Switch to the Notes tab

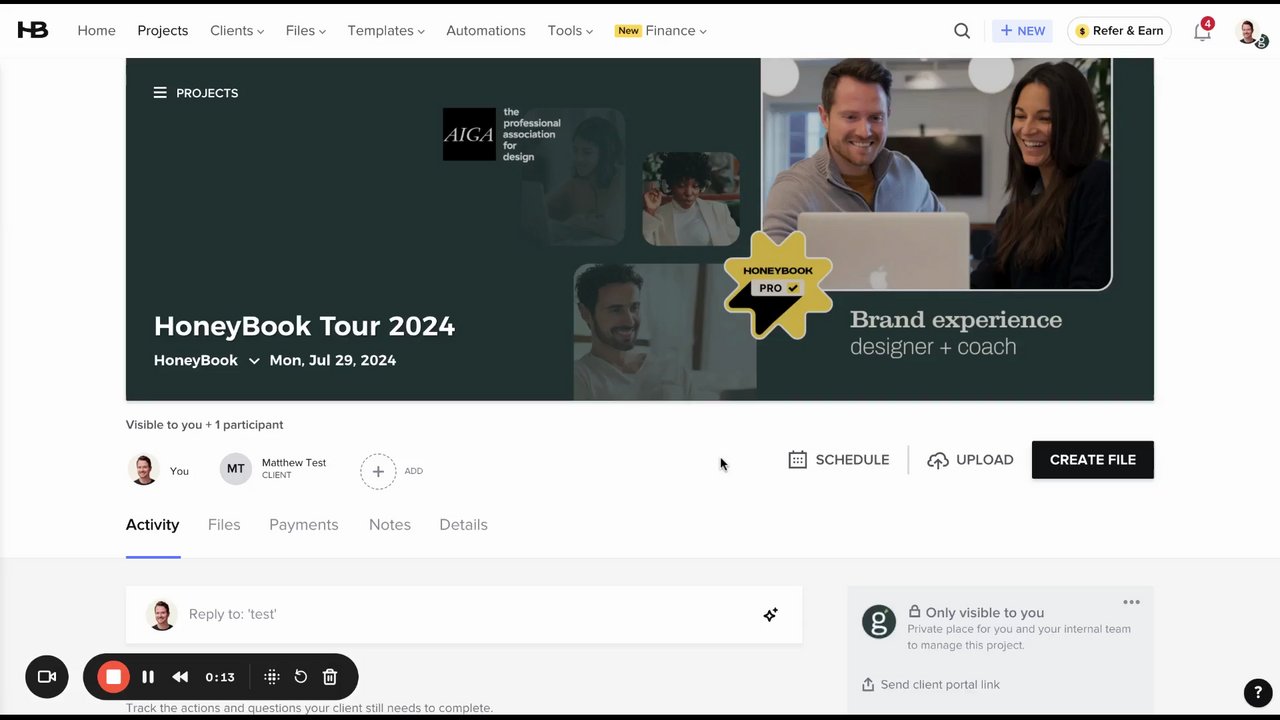390,525
